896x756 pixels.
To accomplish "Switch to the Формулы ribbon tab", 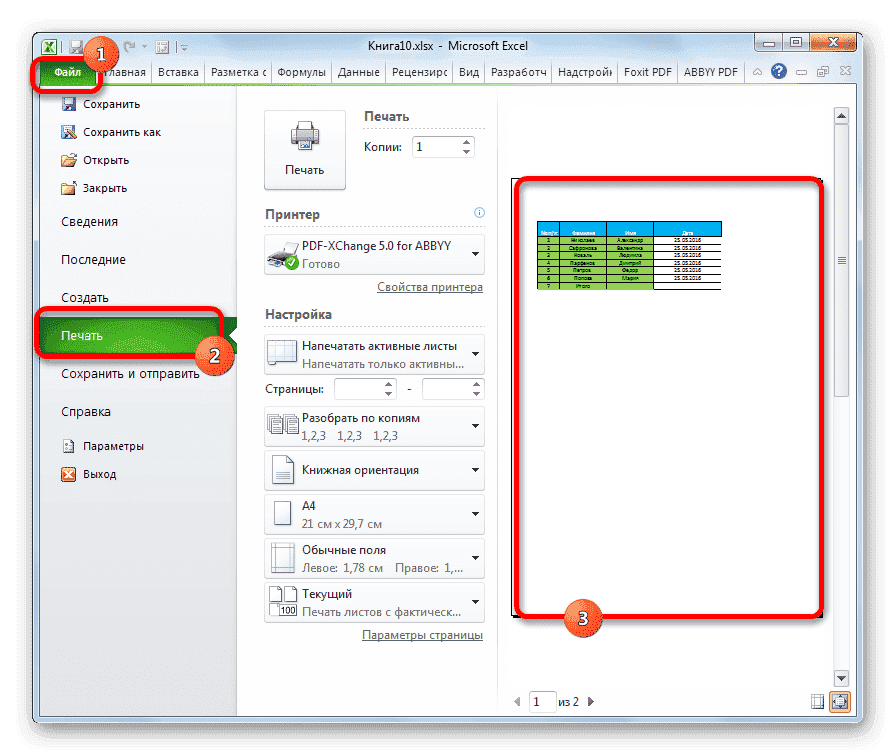I will tap(300, 72).
